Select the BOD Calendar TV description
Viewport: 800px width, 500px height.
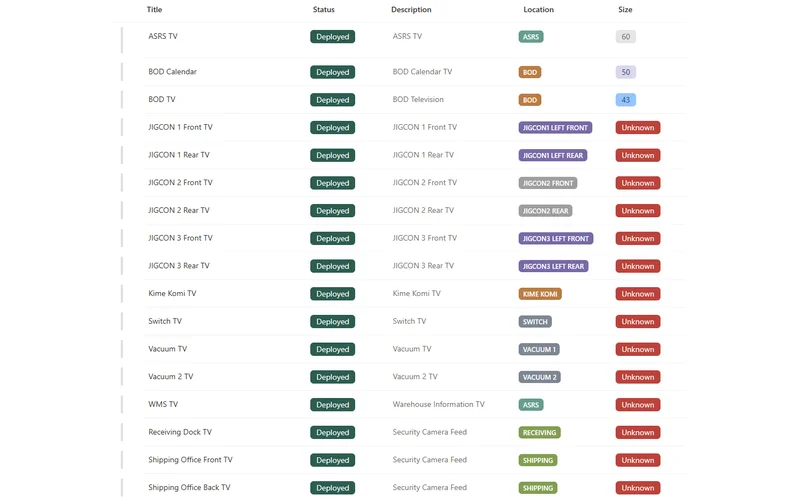(x=422, y=72)
